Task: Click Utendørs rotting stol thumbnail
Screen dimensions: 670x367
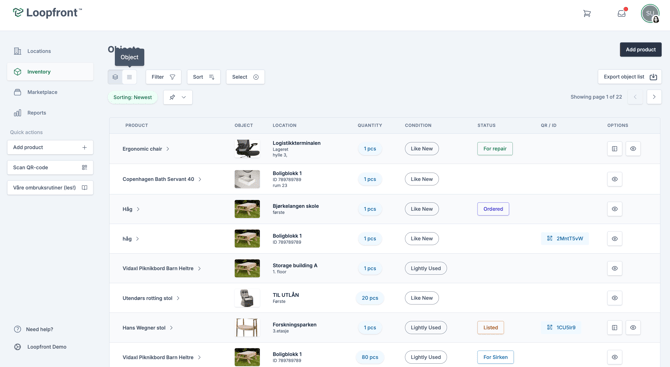Action: [247, 298]
